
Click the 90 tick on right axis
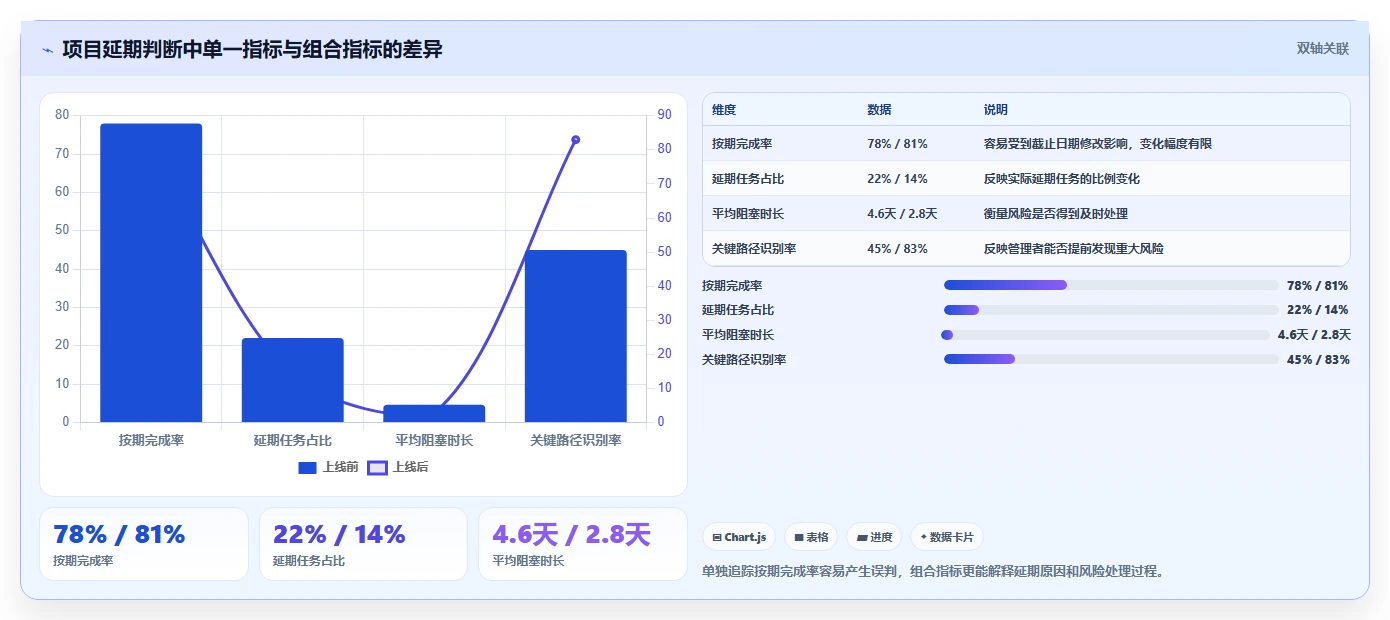click(x=665, y=115)
